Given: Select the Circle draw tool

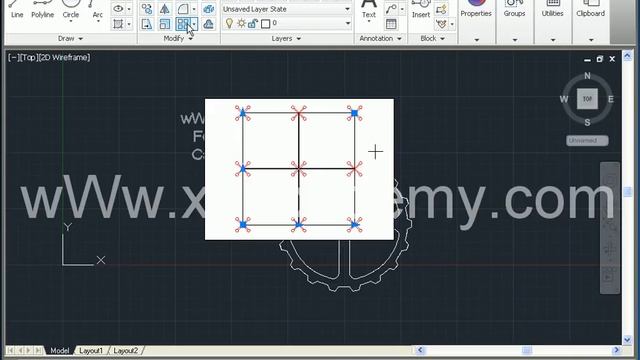Looking at the screenshot, I should click(71, 10).
